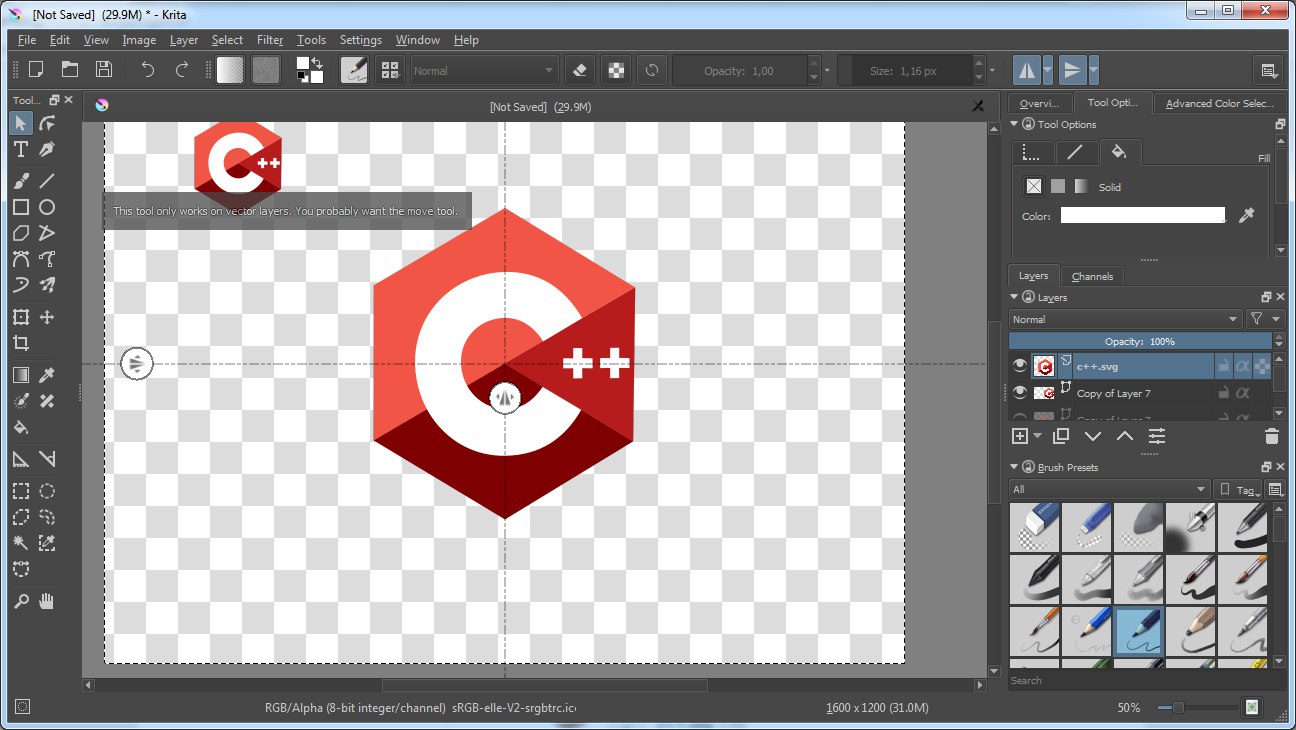Click the Search field under brush presets
1296x730 pixels.
coord(1140,680)
